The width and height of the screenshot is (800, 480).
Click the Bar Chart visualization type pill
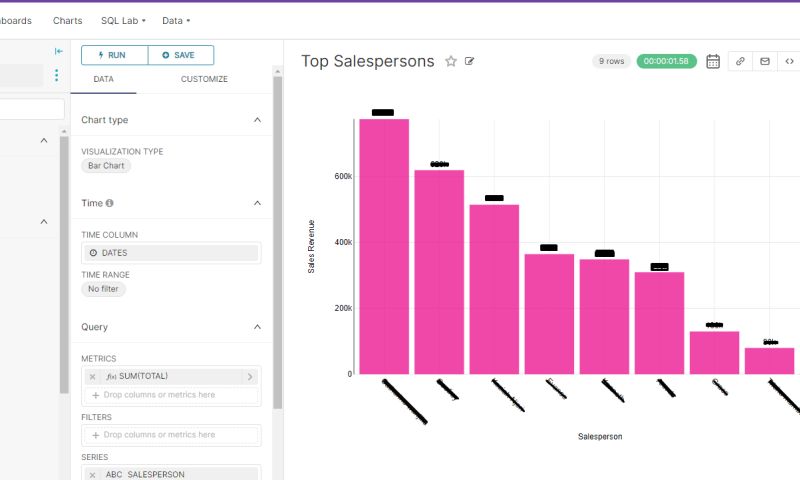coord(106,166)
